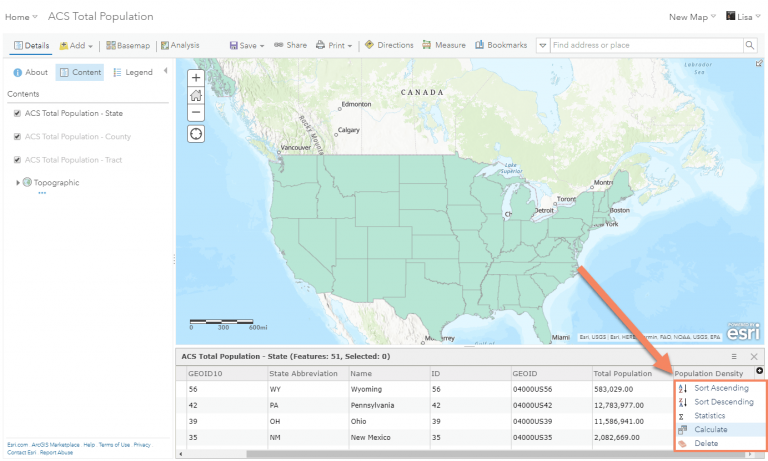This screenshot has width=768, height=461.
Task: Open the Lisa account menu
Action: 743,17
